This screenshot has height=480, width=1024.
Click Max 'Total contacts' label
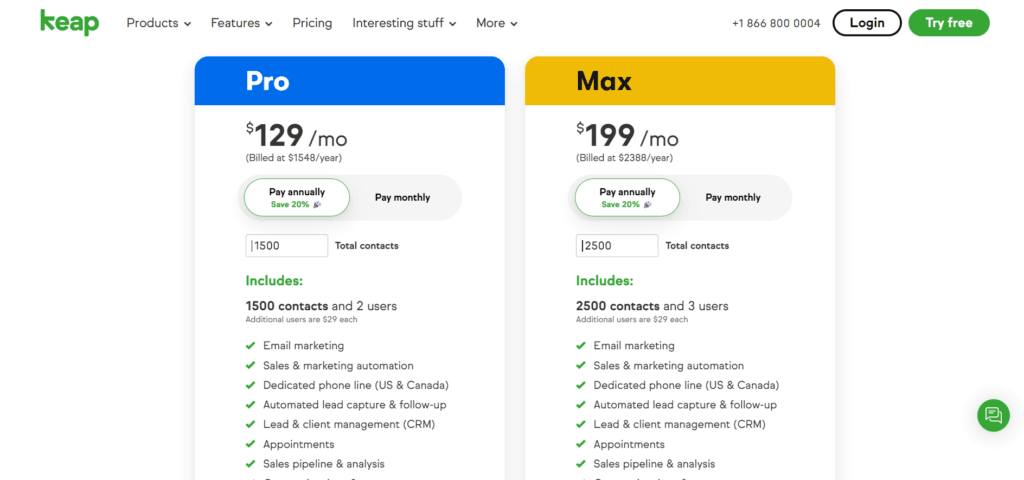click(x=697, y=246)
